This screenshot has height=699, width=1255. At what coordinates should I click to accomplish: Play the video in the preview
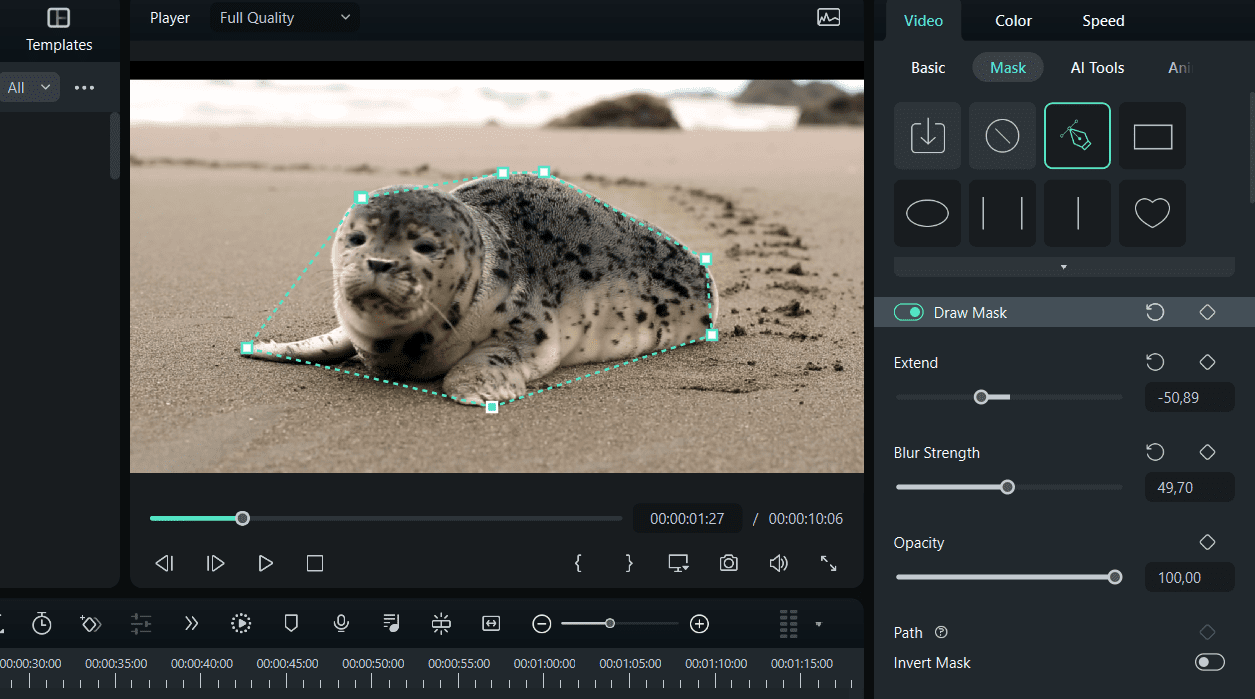tap(265, 563)
